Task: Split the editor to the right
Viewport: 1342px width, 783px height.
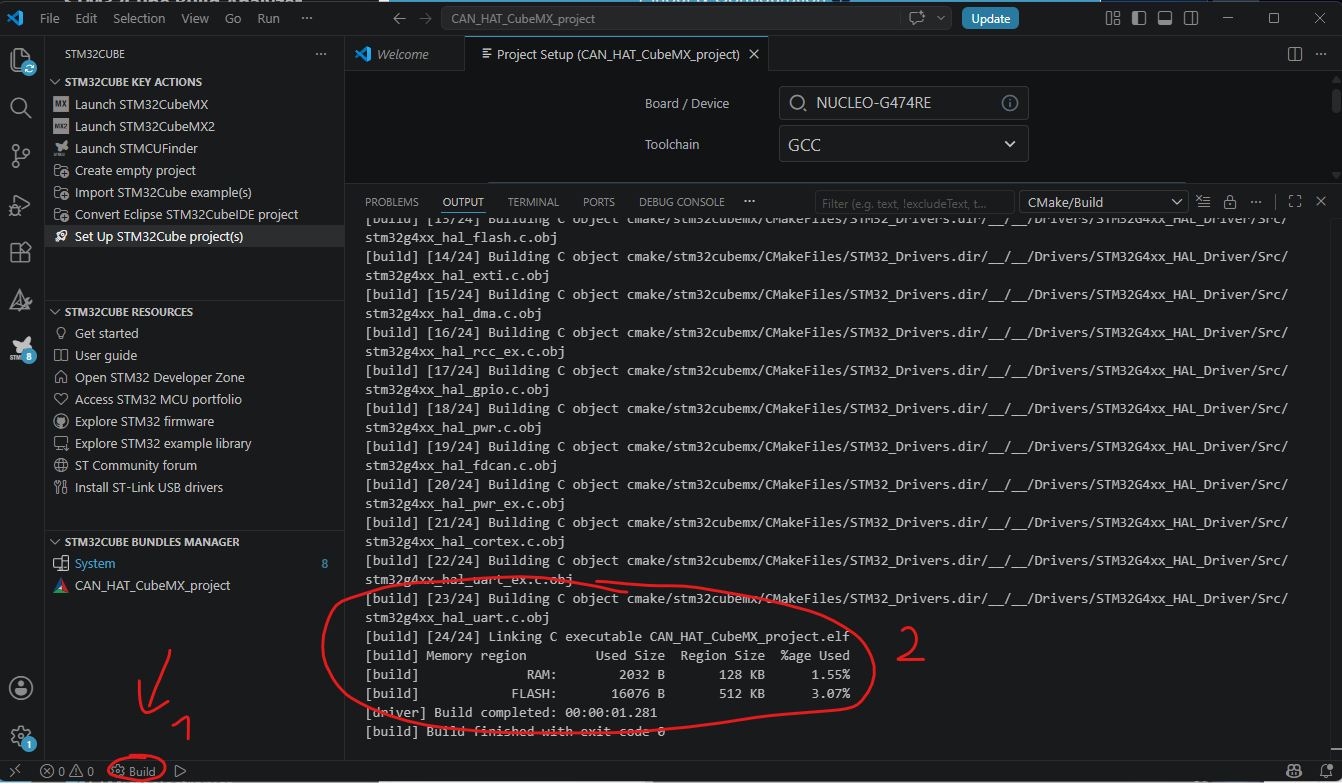Action: [x=1295, y=54]
